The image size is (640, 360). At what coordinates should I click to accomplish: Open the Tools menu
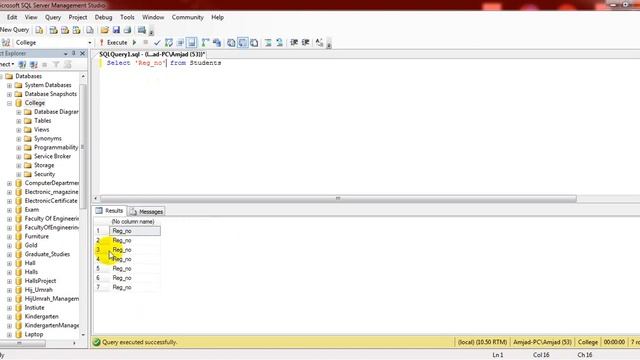coord(127,17)
